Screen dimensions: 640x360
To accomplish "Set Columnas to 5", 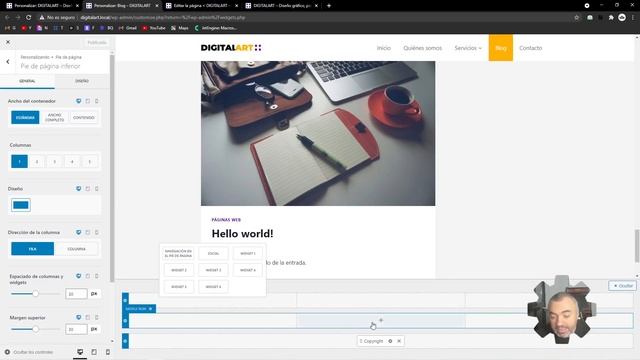I will [90, 162].
